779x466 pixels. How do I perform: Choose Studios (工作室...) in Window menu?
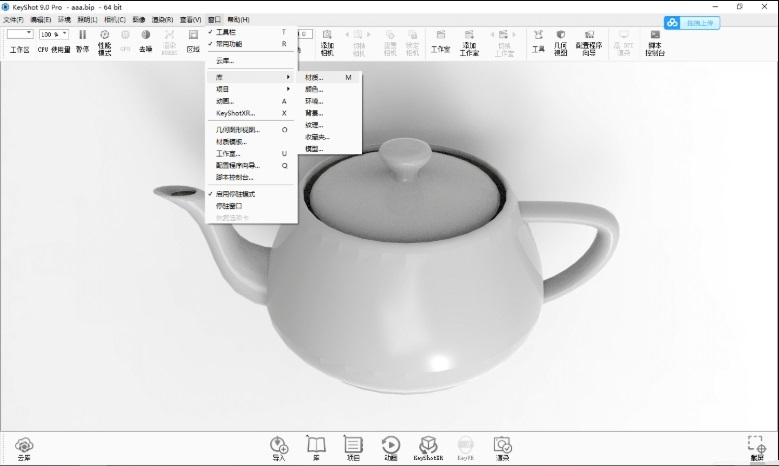click(251, 154)
